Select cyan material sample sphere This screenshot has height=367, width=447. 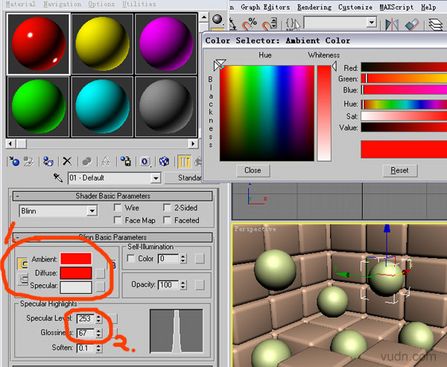click(x=102, y=106)
